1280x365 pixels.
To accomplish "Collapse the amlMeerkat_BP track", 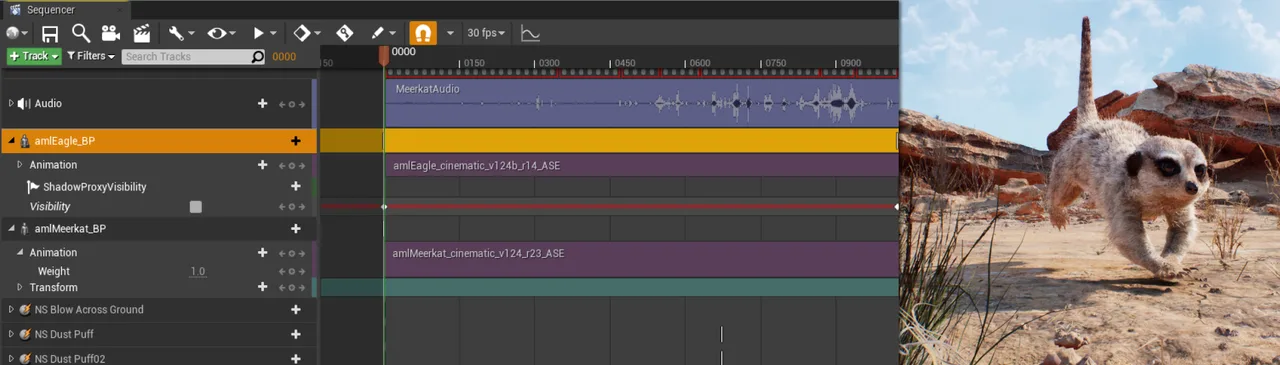I will 11,229.
